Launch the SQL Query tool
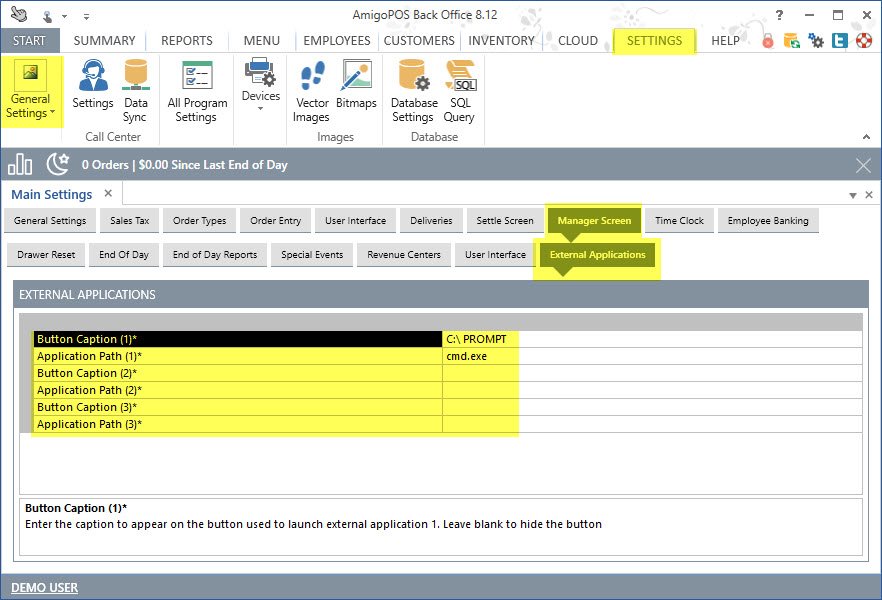 click(x=460, y=90)
